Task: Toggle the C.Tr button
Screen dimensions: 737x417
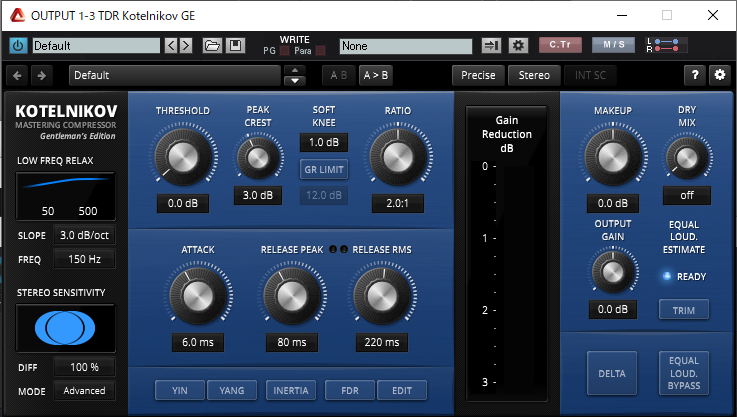Action: [560, 45]
